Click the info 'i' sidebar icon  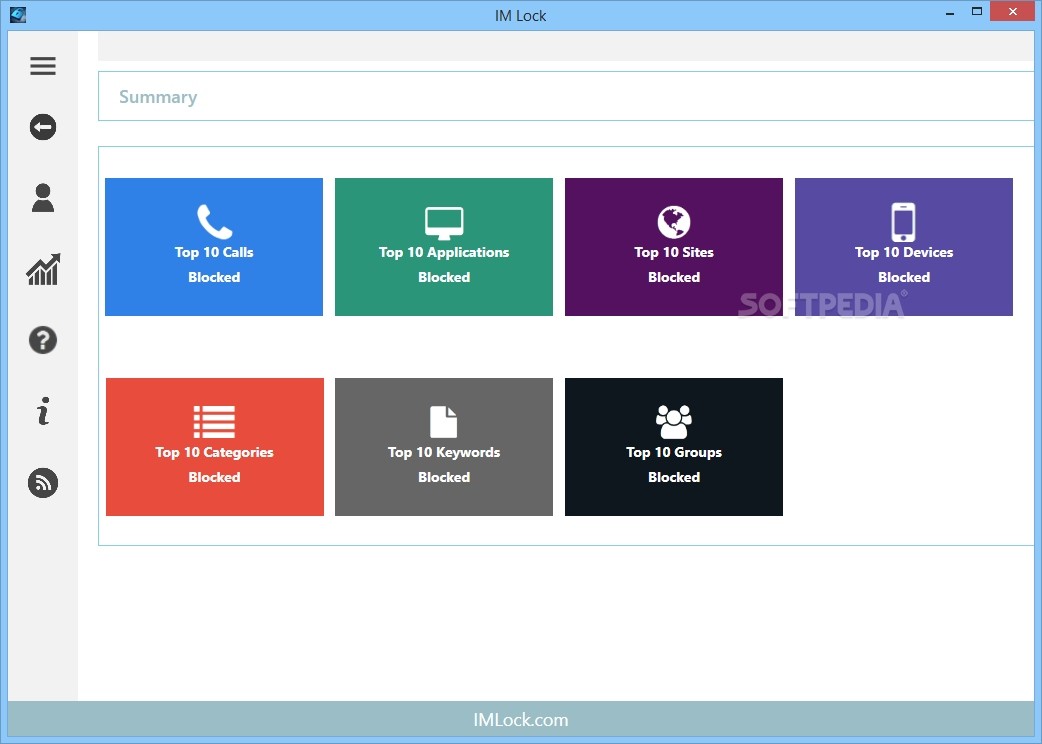[43, 411]
